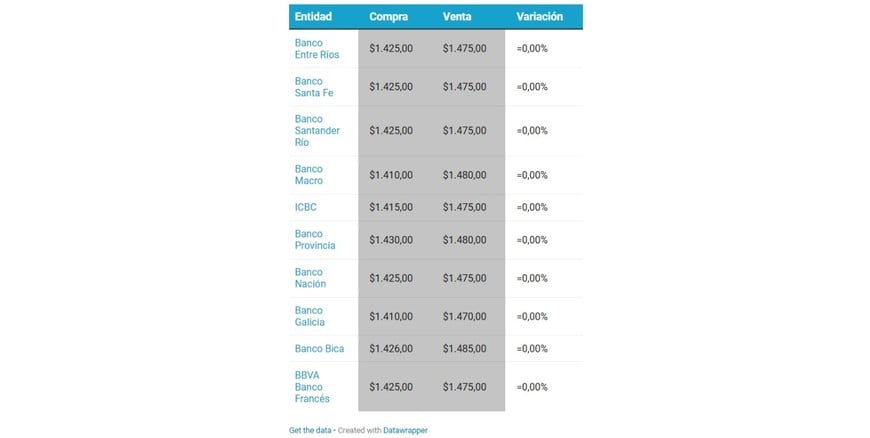This screenshot has height=438, width=870.
Task: Click the Compra column header
Action: pos(388,17)
